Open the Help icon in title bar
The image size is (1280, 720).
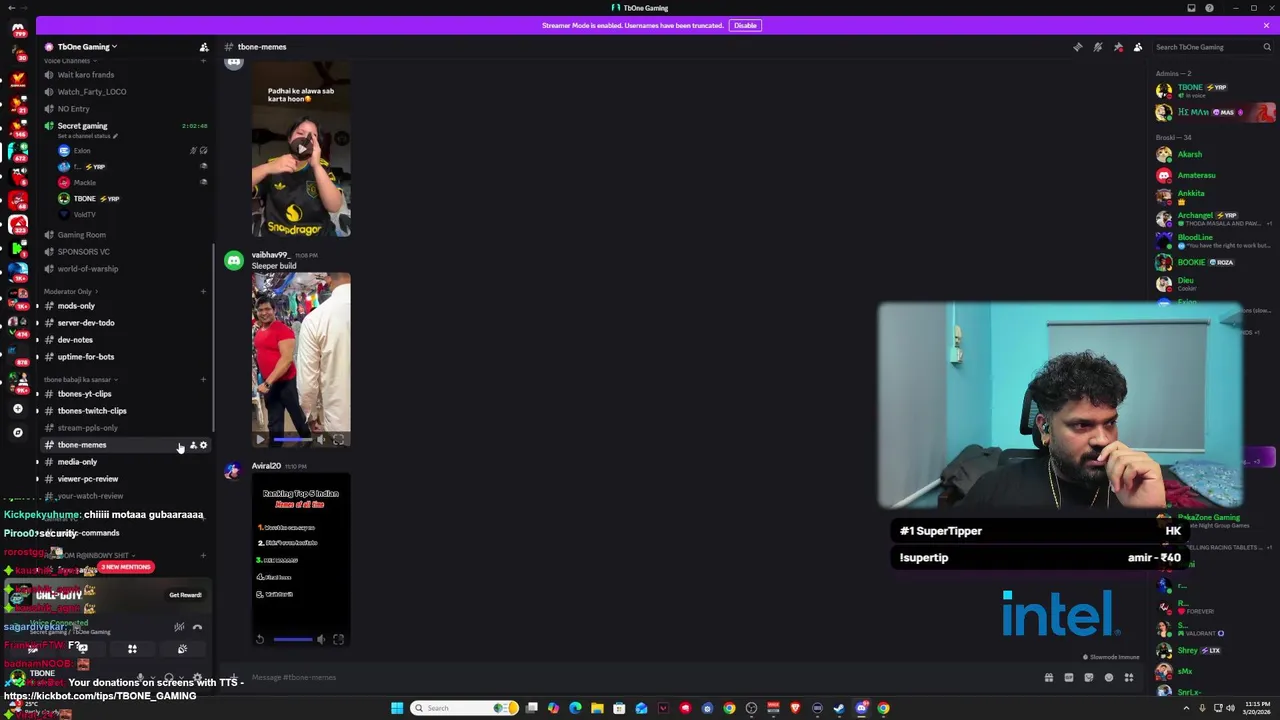(x=1209, y=8)
